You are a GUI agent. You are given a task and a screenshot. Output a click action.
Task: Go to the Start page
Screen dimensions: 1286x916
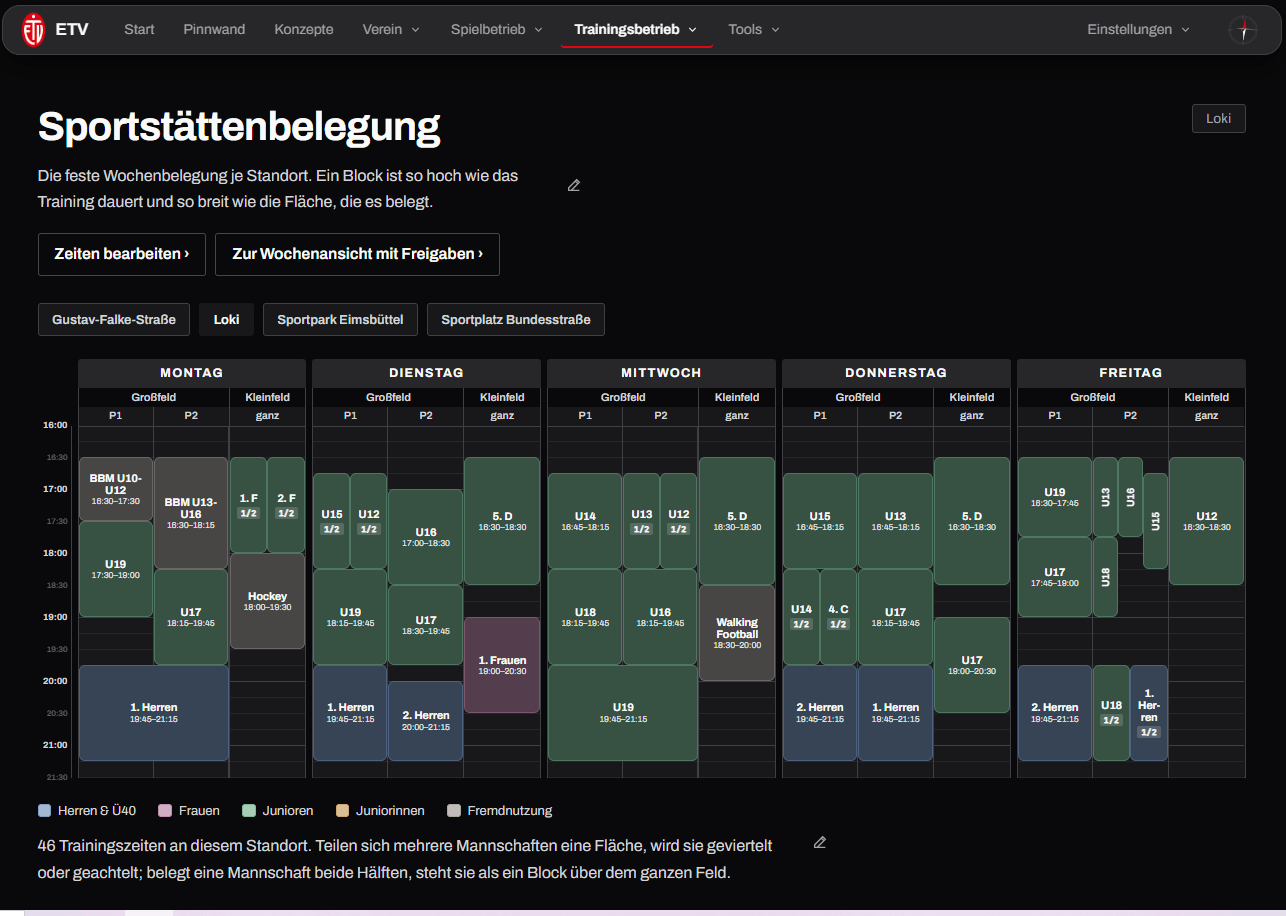(139, 29)
